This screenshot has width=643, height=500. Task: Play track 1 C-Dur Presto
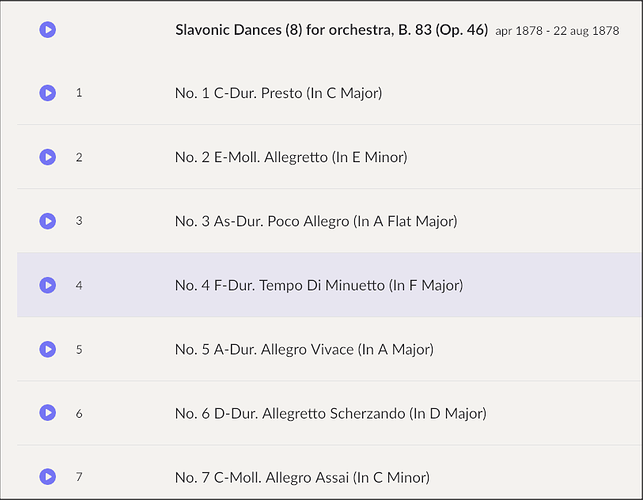pyautogui.click(x=48, y=93)
